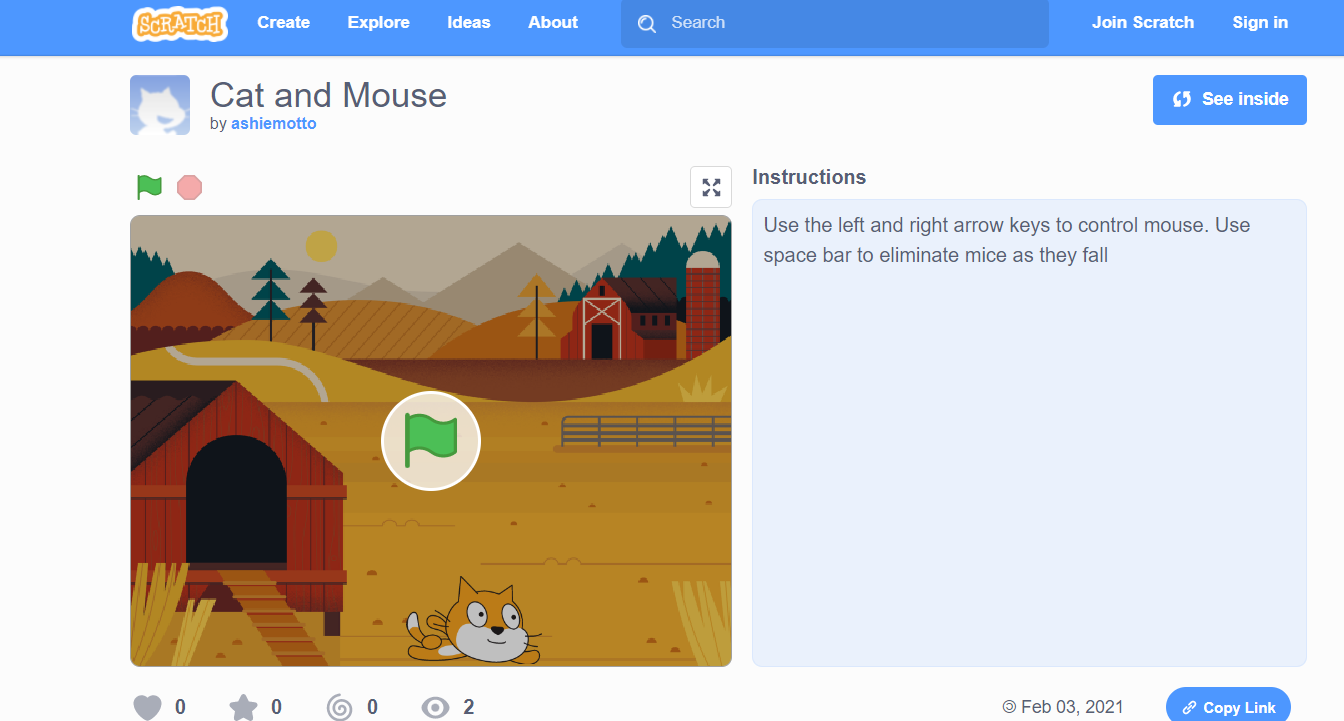Click the Copy Link button
Screen dimensions: 1344x721
pyautogui.click(x=1228, y=706)
